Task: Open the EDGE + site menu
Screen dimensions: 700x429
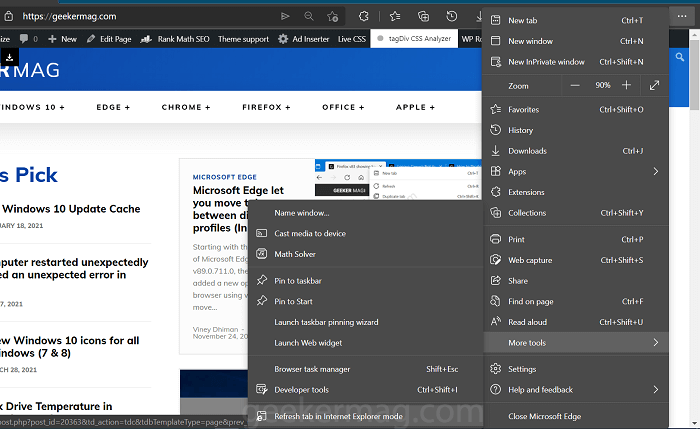Action: tap(113, 107)
